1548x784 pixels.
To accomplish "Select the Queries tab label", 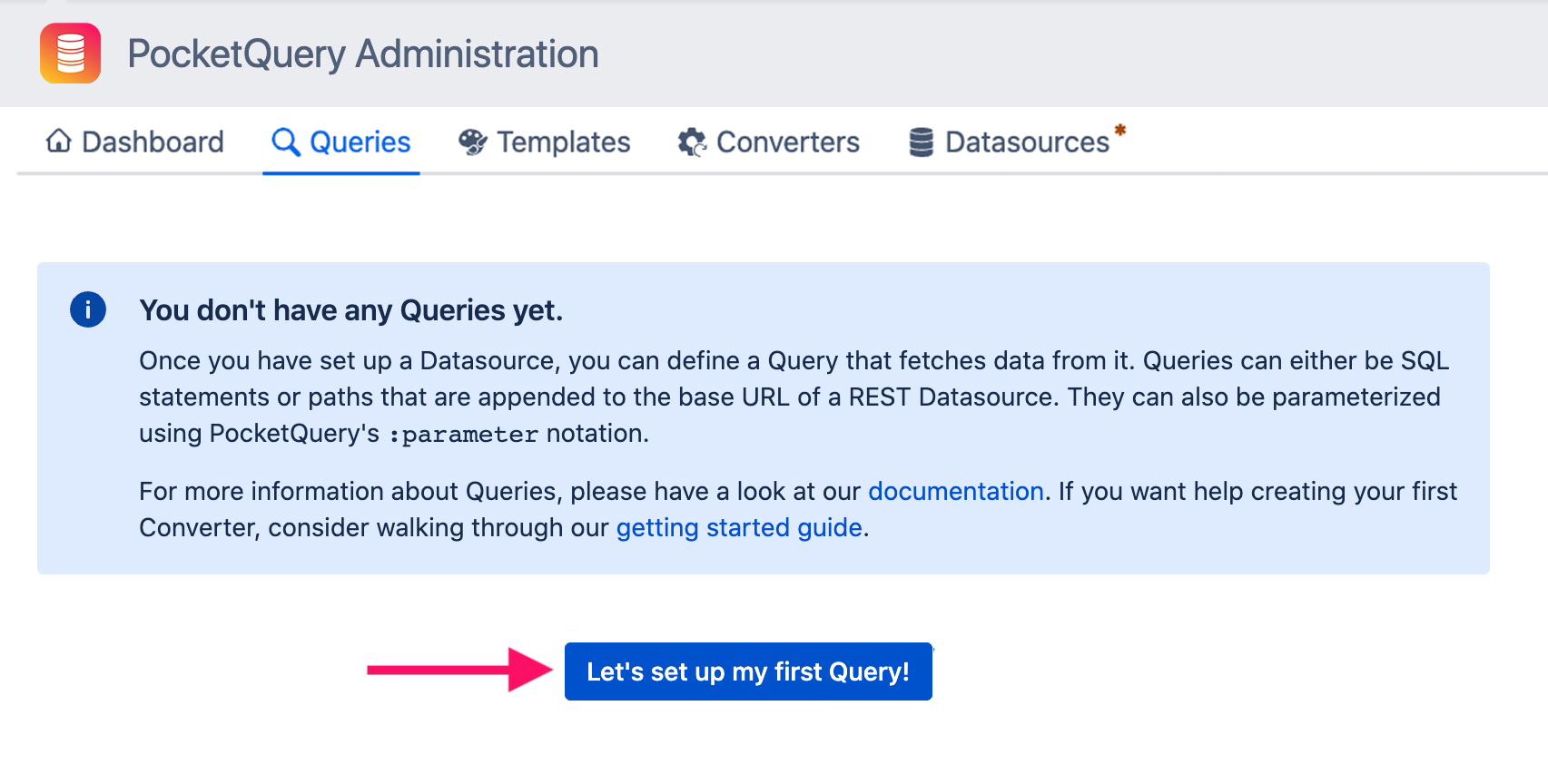I will (x=360, y=142).
